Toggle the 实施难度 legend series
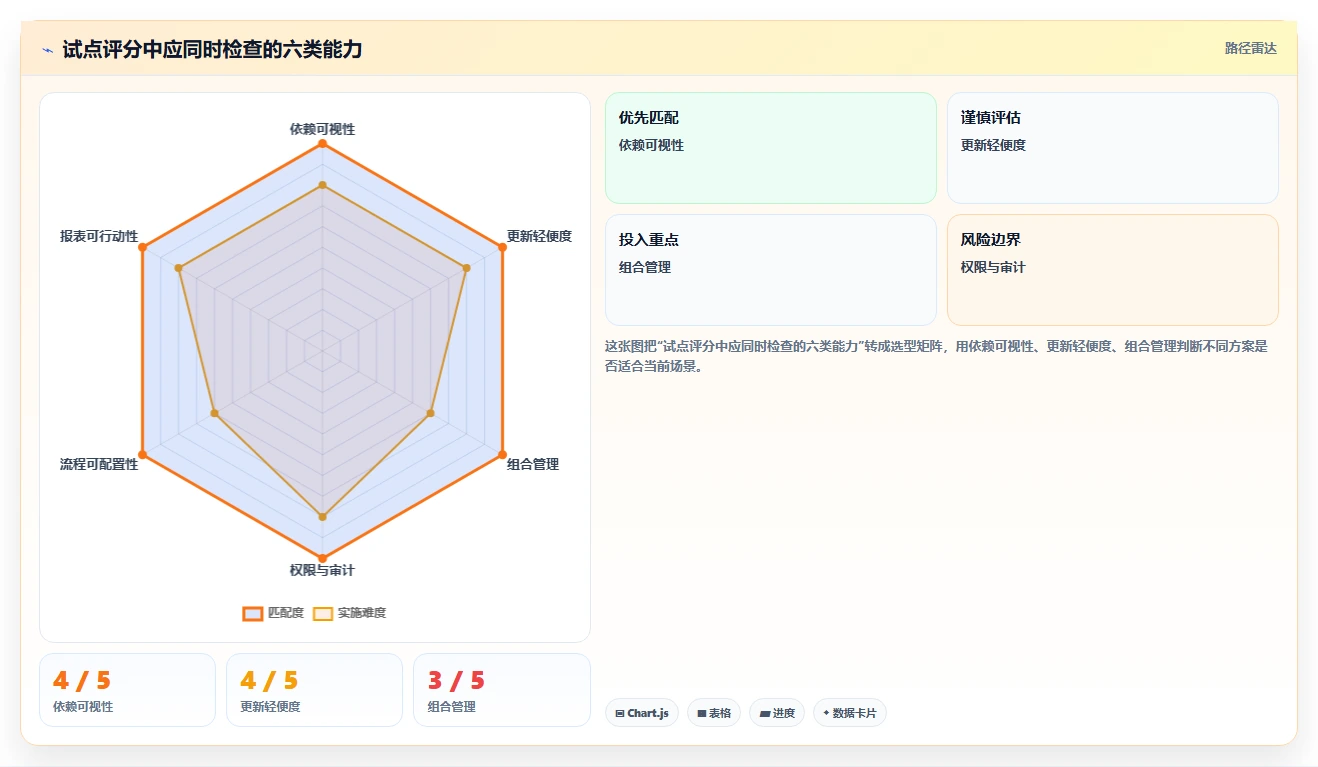Viewport: 1318px width, 767px height. coord(349,613)
